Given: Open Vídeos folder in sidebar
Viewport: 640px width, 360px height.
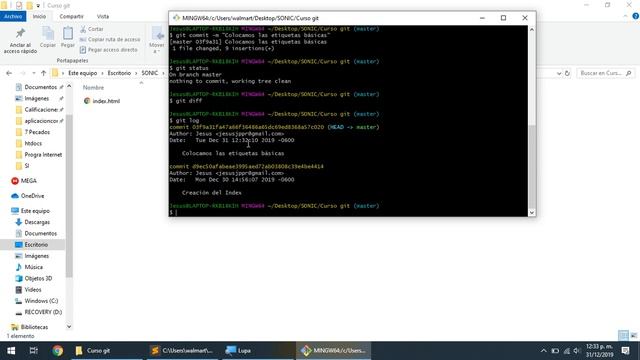Looking at the screenshot, I should pos(29,289).
